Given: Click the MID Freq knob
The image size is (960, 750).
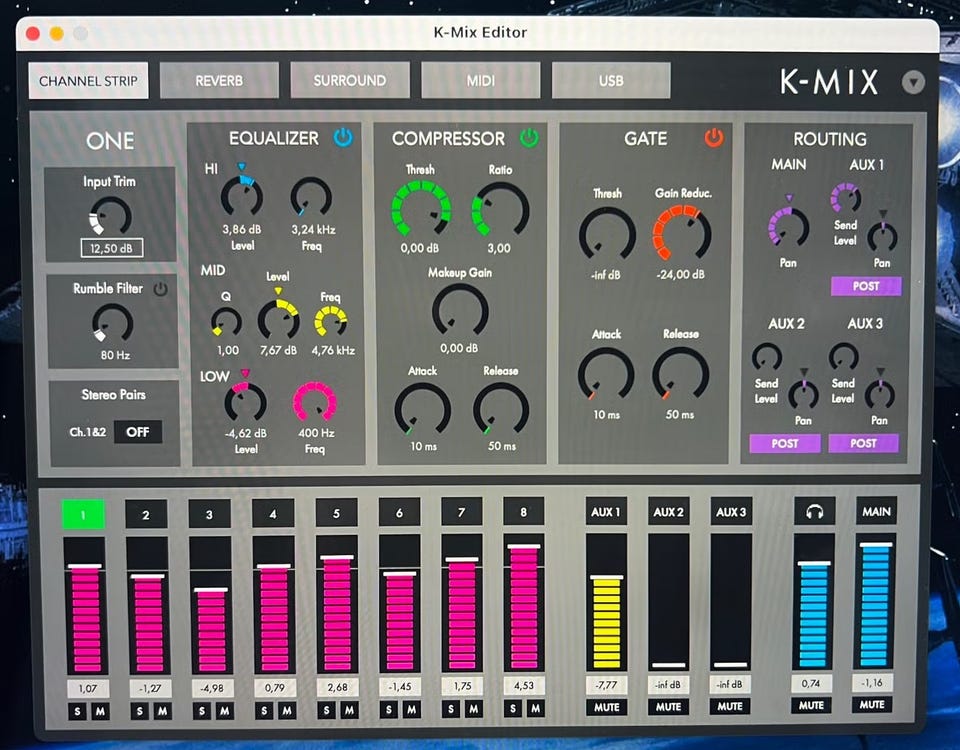Looking at the screenshot, I should click(331, 321).
